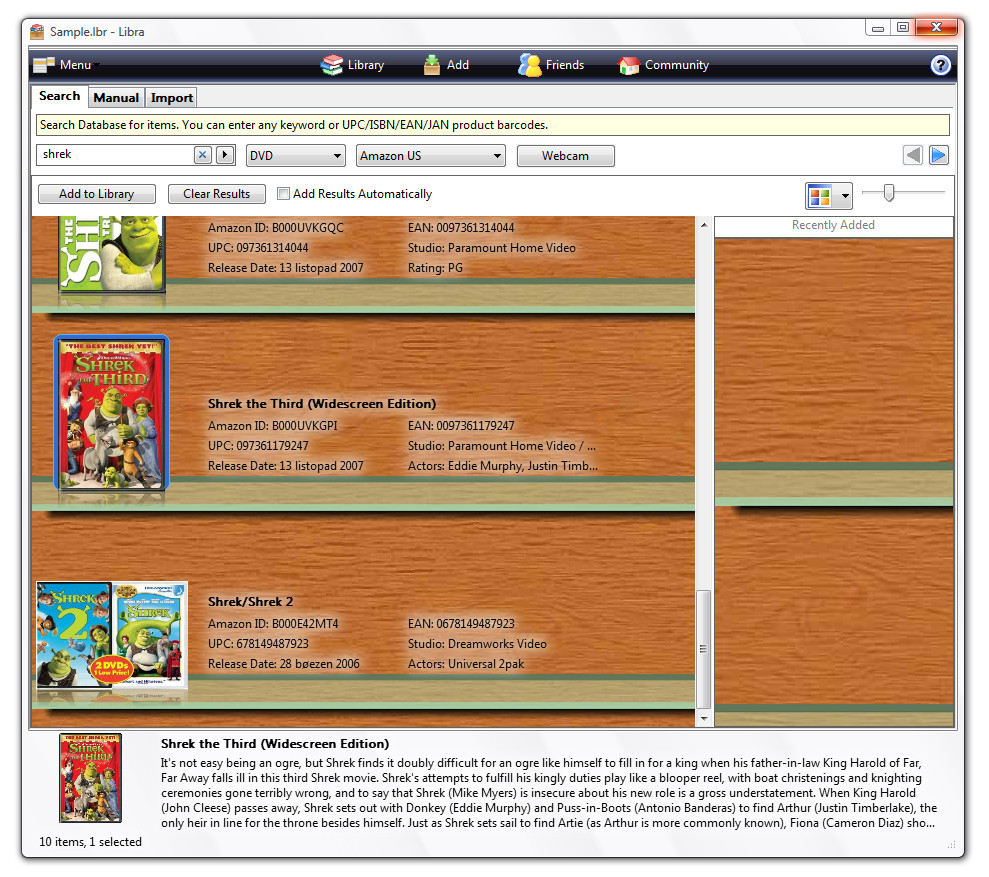Open the view mode selector icon
Screen dimensions: 989x877
click(x=820, y=196)
